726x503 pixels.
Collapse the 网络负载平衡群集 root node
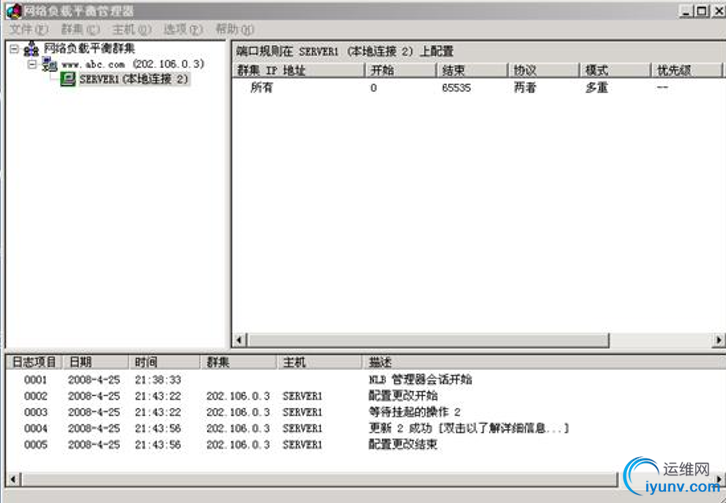click(x=14, y=48)
